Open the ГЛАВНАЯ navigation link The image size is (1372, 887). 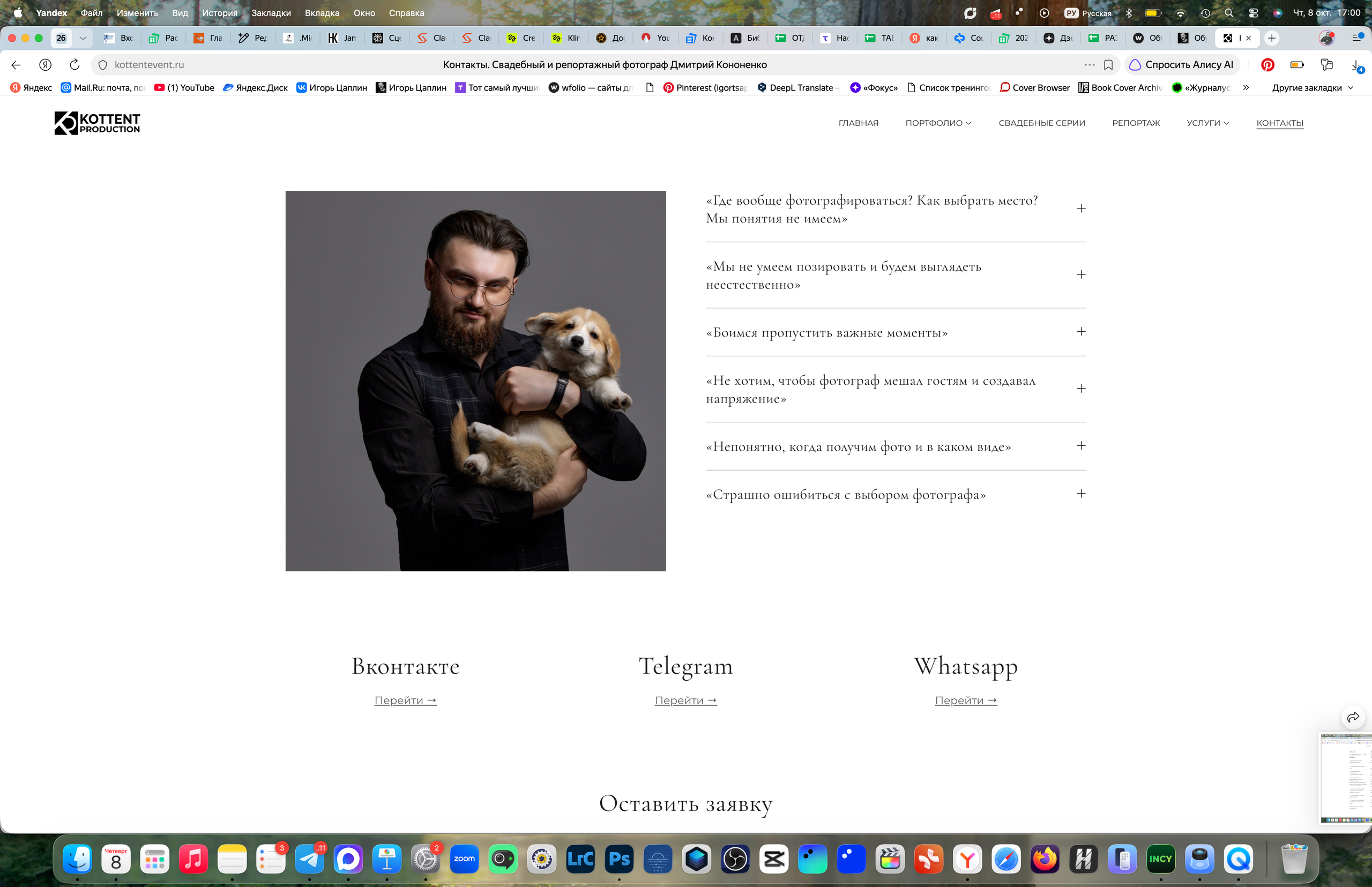(x=858, y=123)
